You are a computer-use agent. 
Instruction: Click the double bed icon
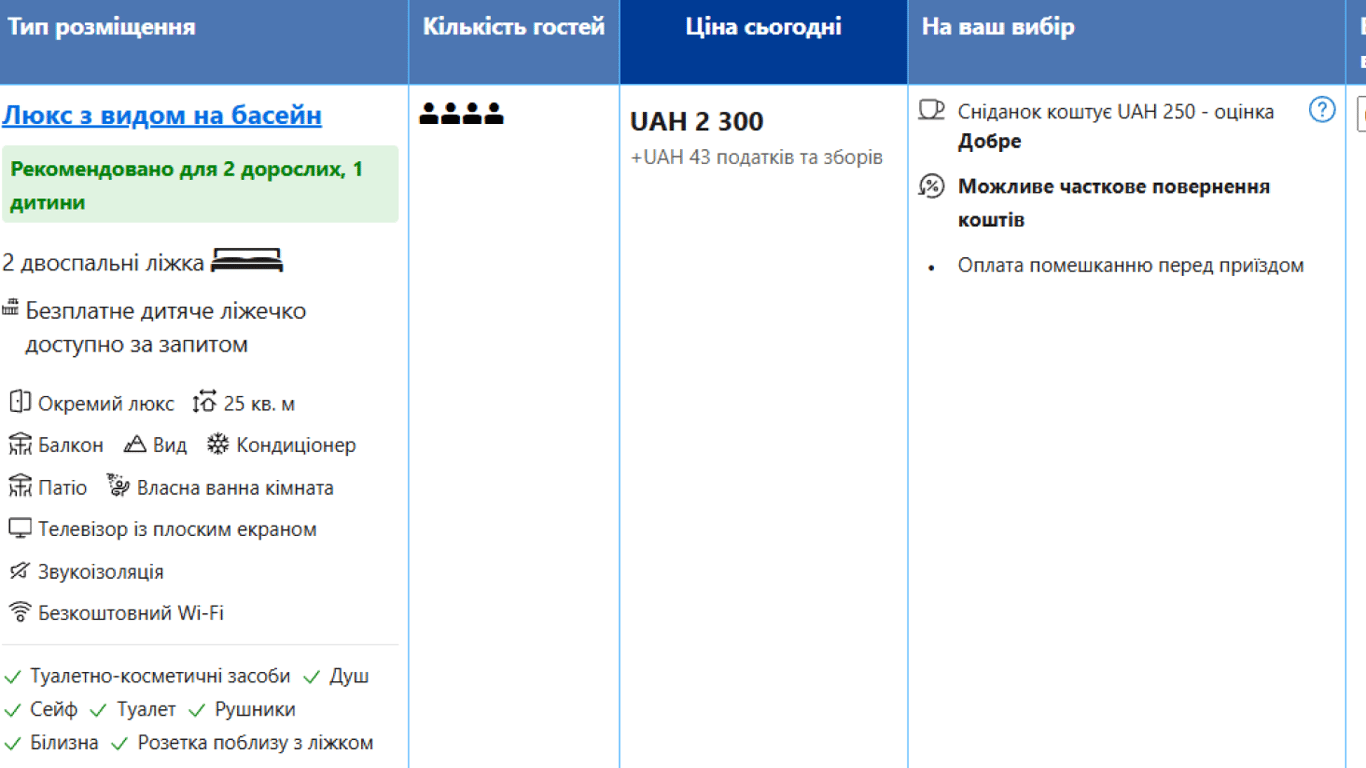(247, 262)
